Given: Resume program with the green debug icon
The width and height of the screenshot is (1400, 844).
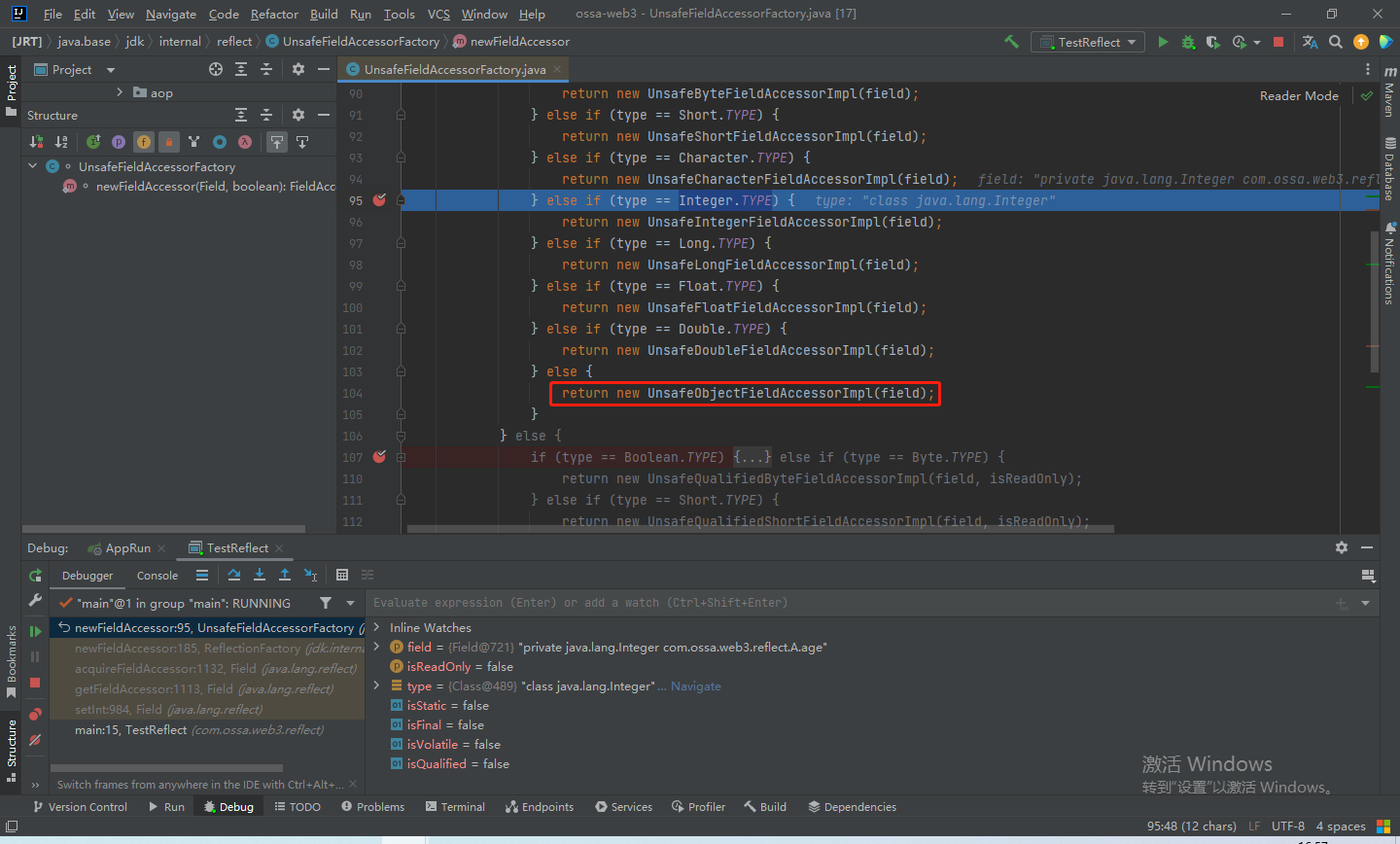Looking at the screenshot, I should click(35, 632).
